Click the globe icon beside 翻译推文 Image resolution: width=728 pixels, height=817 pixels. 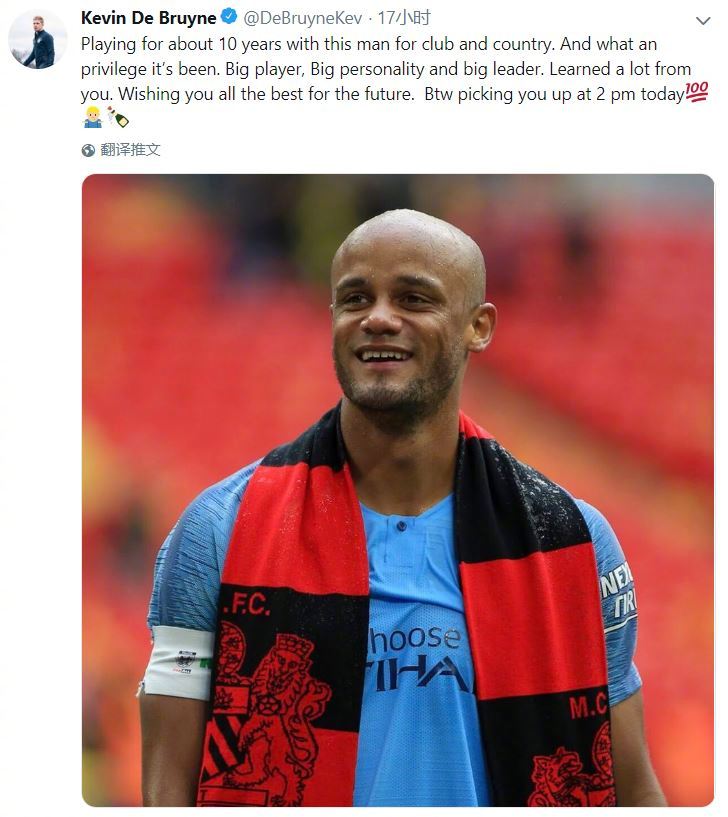(88, 151)
